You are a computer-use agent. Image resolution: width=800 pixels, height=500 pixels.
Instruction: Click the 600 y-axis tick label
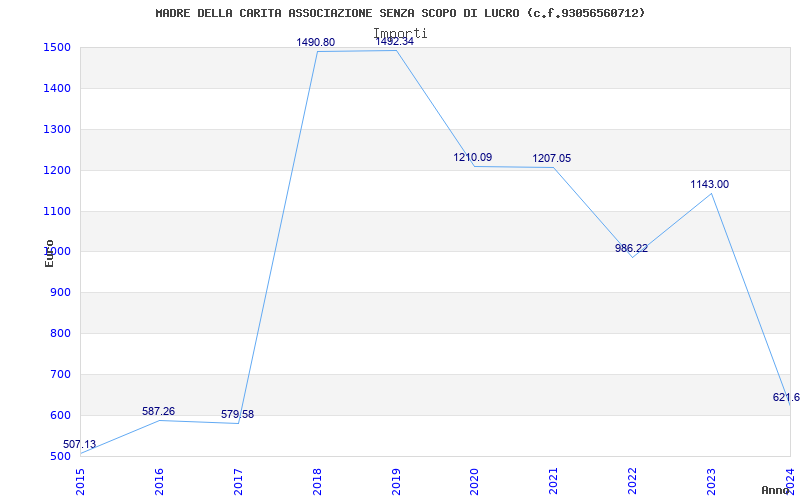click(x=60, y=415)
